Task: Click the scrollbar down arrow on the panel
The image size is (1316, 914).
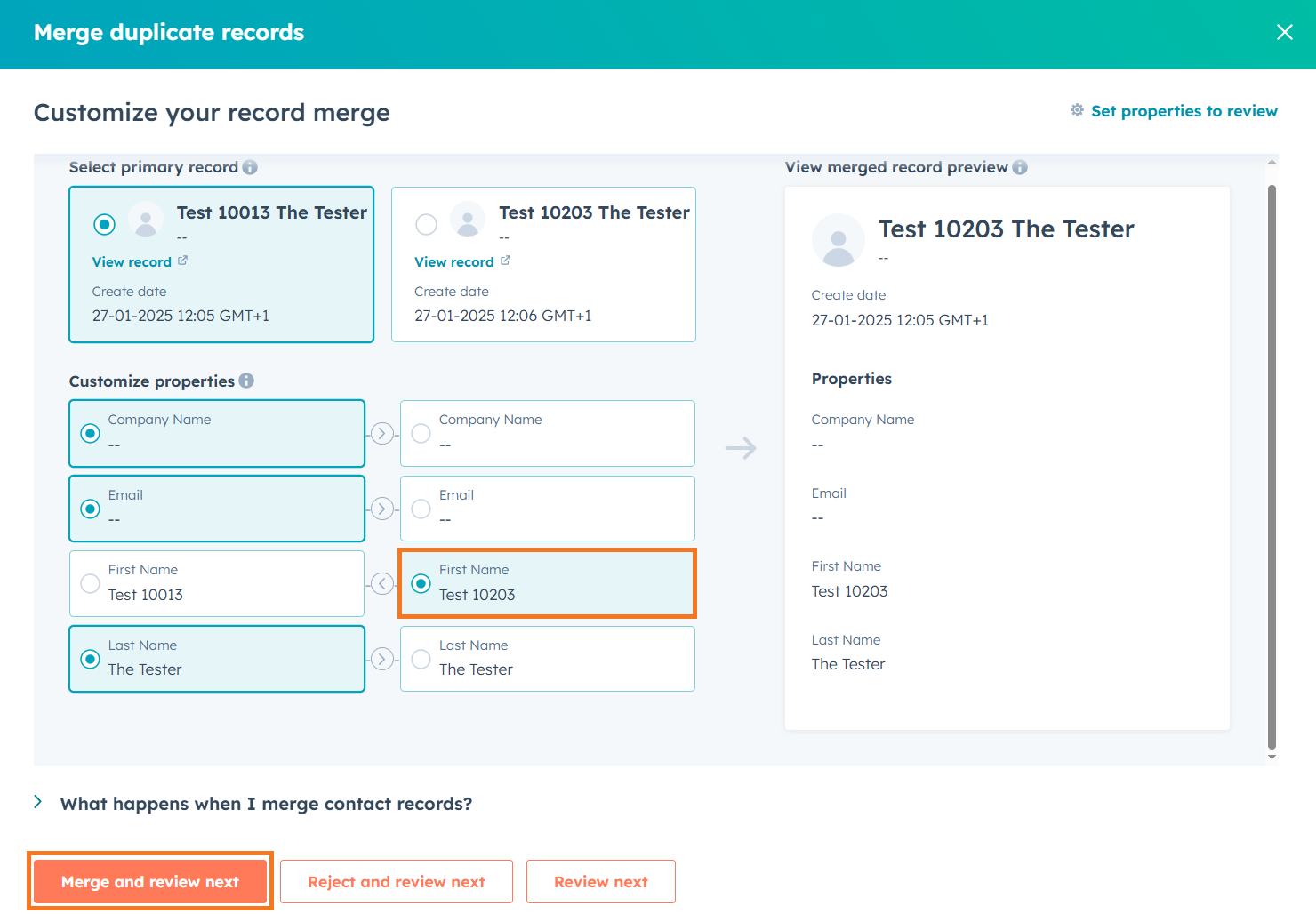Action: (x=1271, y=757)
